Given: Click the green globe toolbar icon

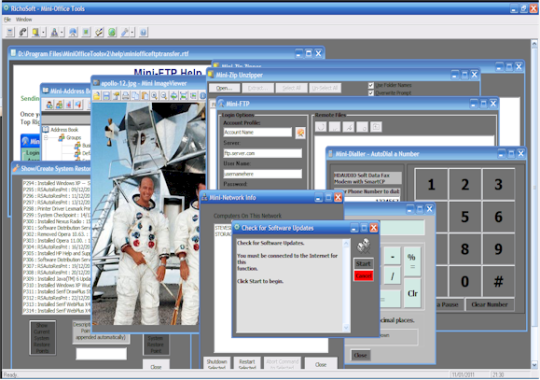Looking at the screenshot, I should click(112, 32).
